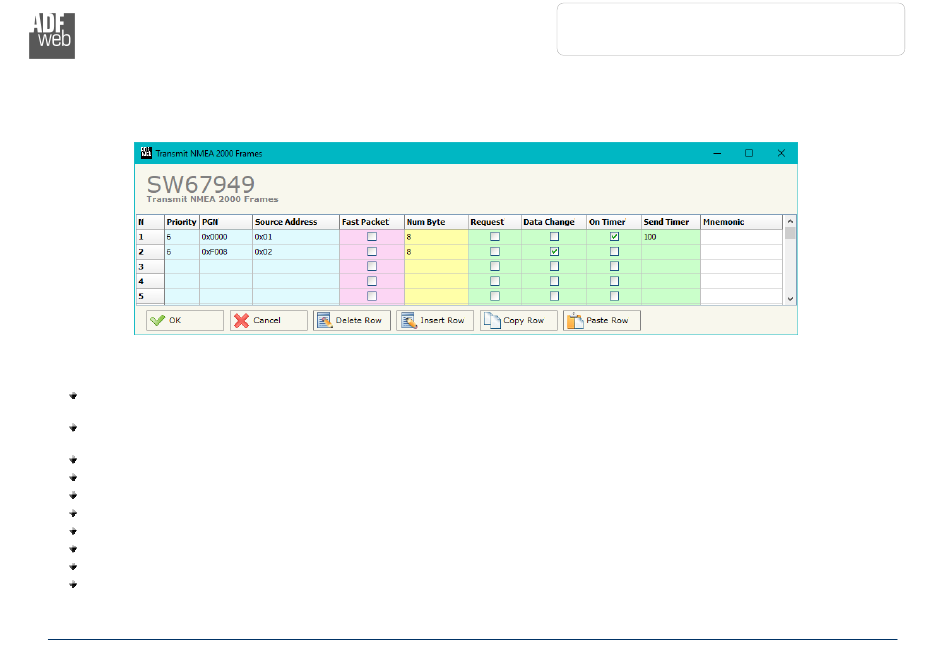Click the Paste Row clipboard icon
The width and height of the screenshot is (950, 659).
click(575, 320)
